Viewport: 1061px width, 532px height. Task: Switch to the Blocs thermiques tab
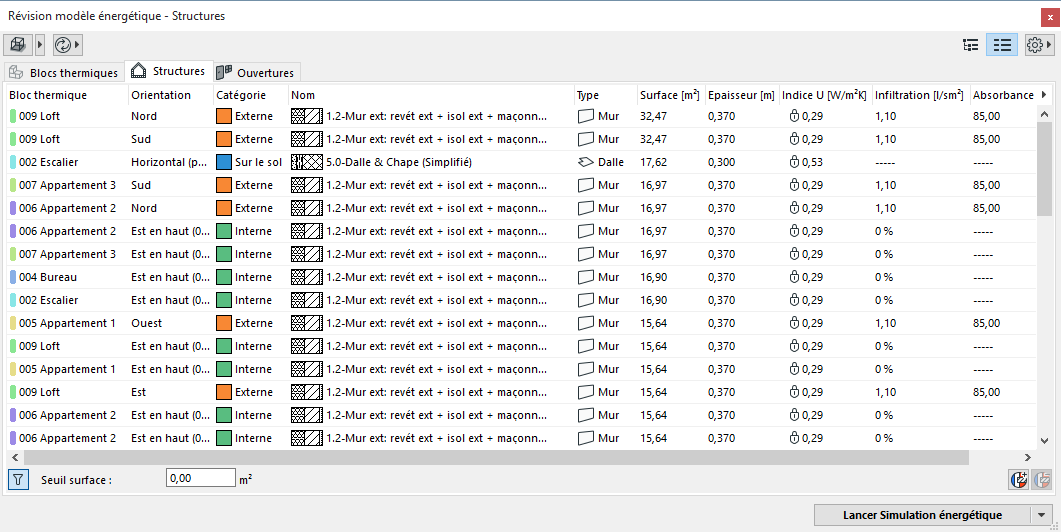[64, 72]
